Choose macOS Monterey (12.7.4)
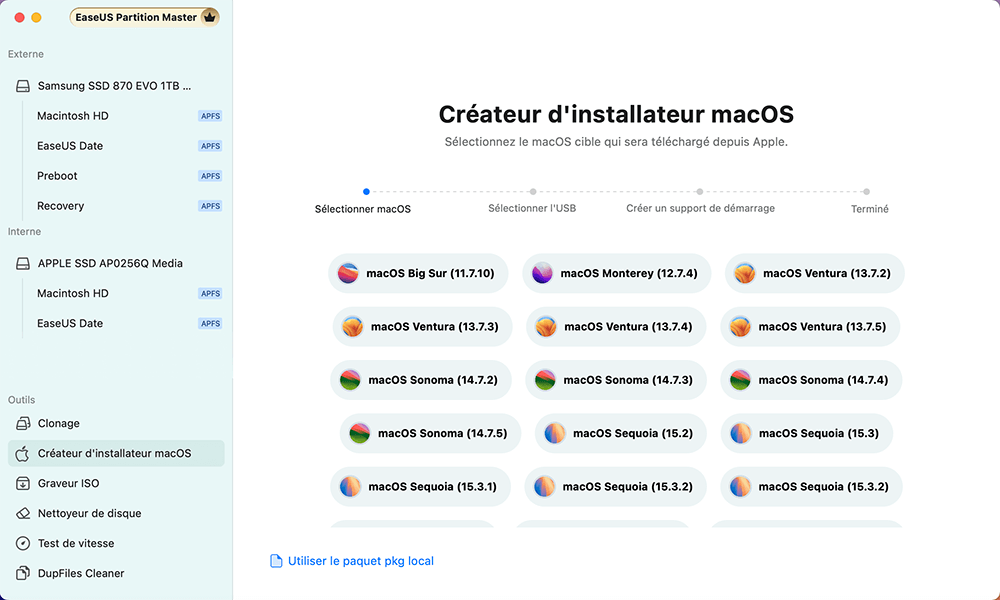This screenshot has height=600, width=1000. click(616, 273)
